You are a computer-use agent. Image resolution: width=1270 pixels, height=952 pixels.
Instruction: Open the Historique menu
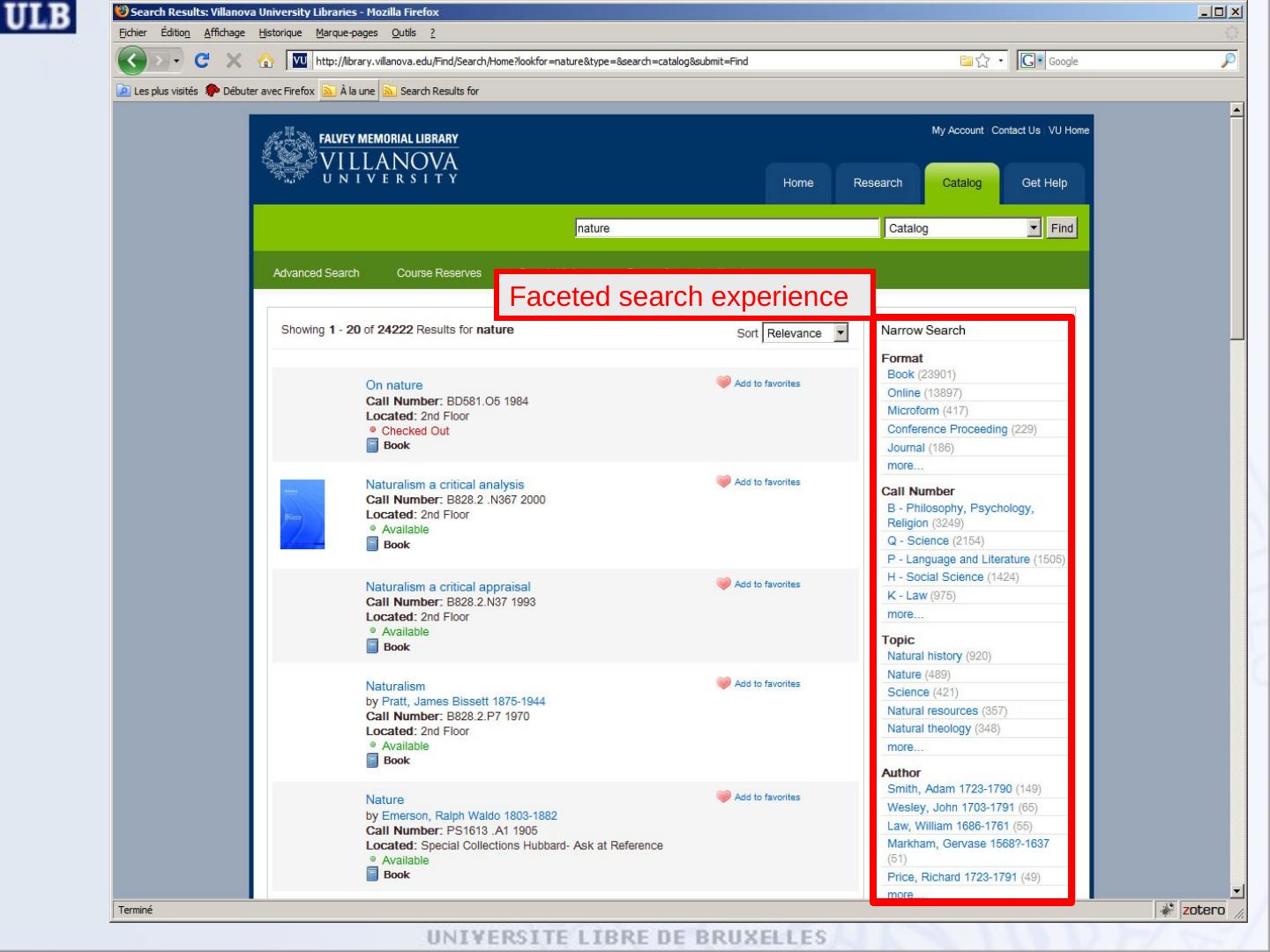tap(280, 33)
